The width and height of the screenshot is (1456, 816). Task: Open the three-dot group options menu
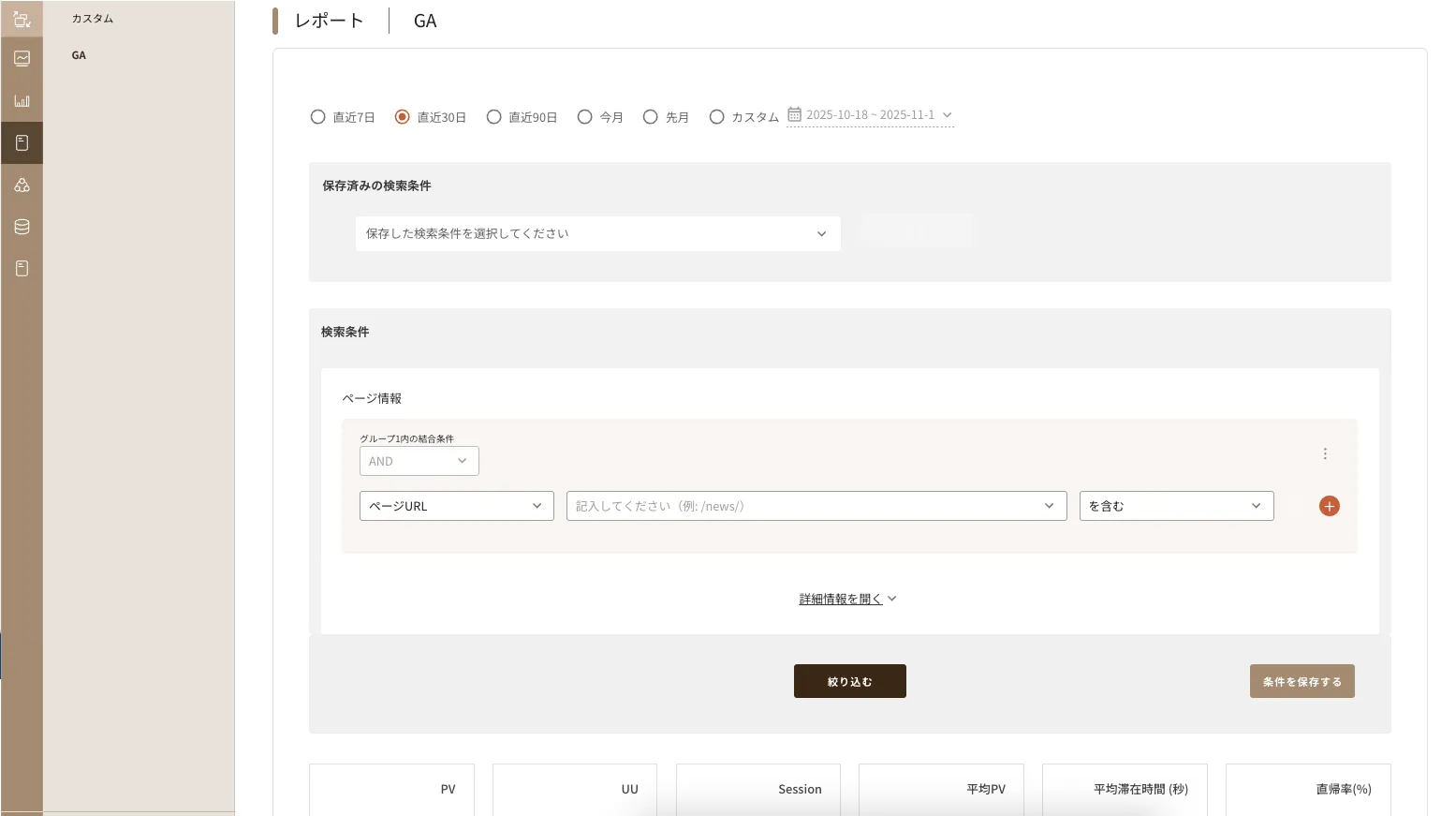click(x=1325, y=453)
